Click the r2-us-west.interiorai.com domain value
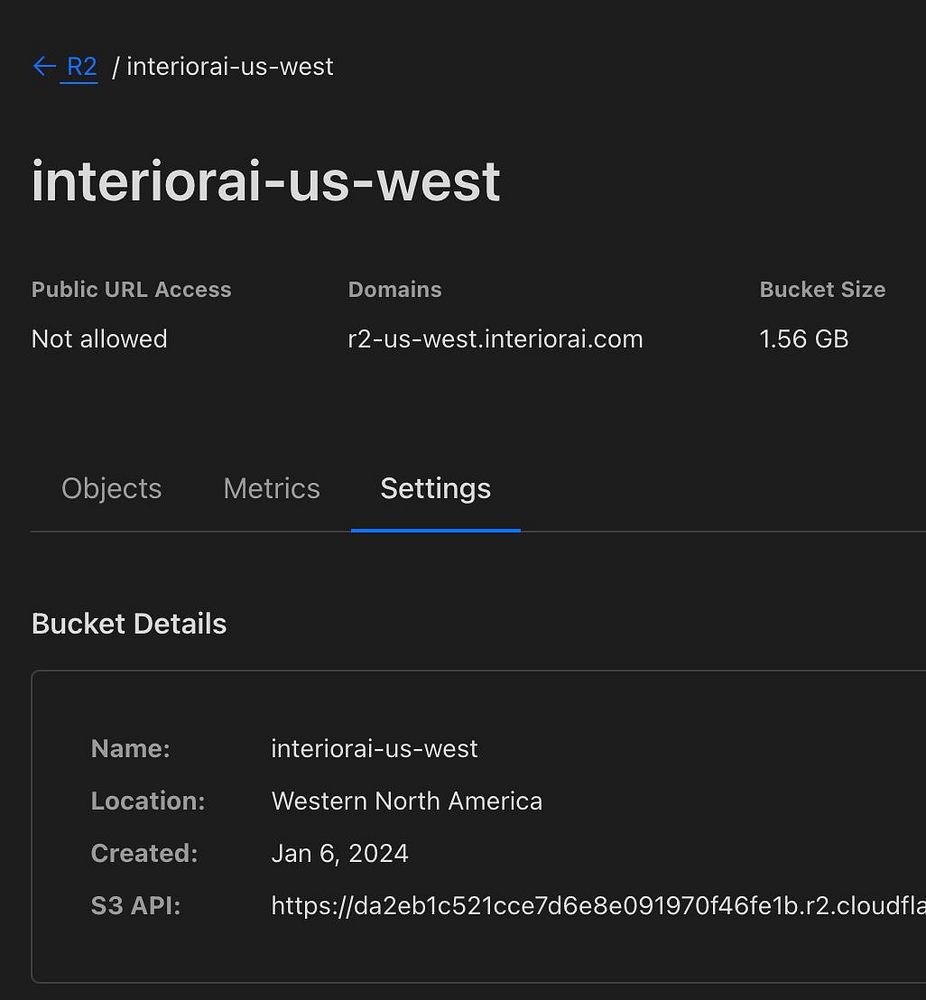Viewport: 926px width, 1000px height. (x=495, y=339)
